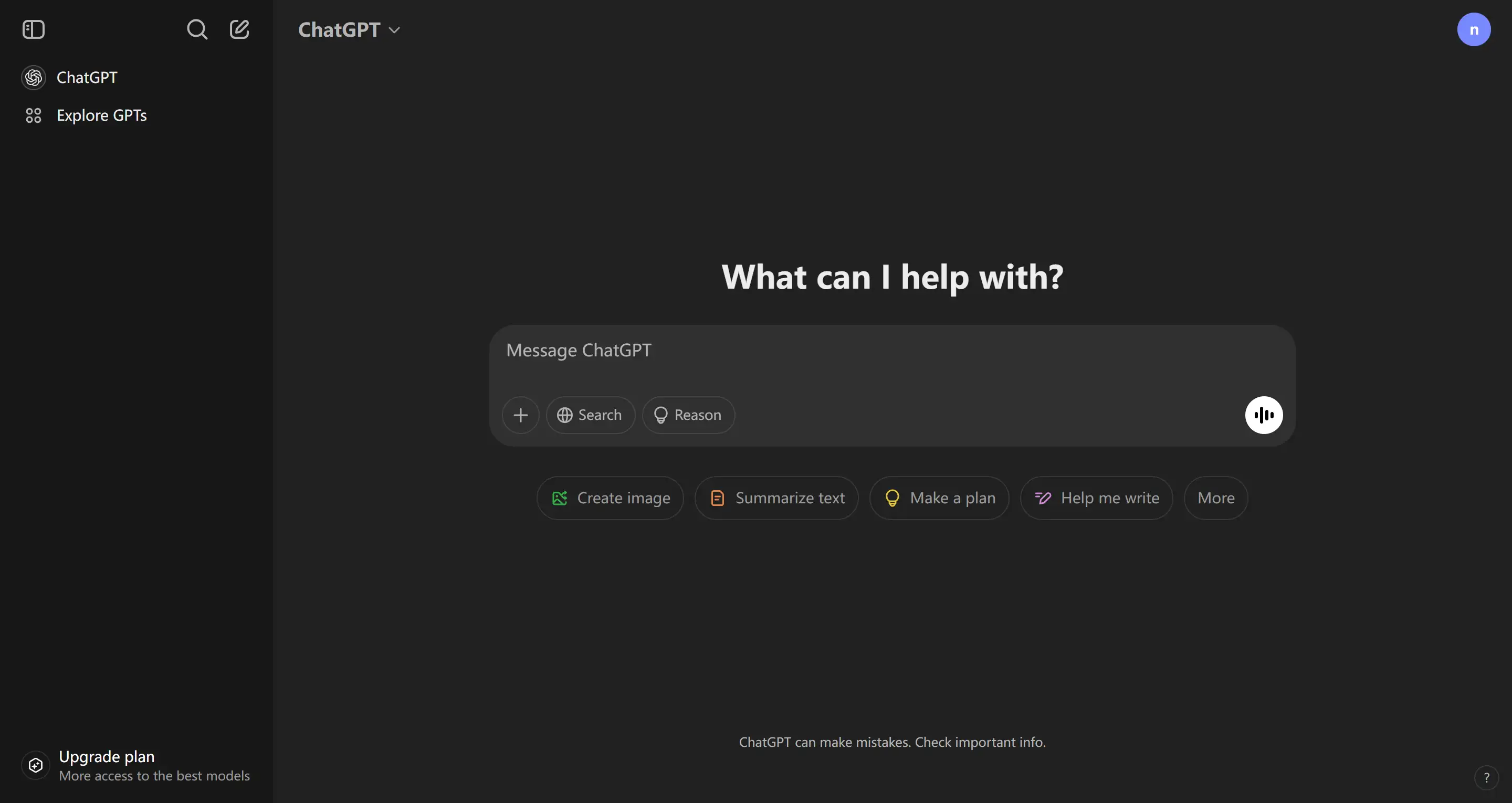The image size is (1512, 803).
Task: Choose the Help me write suggestion
Action: click(1096, 498)
